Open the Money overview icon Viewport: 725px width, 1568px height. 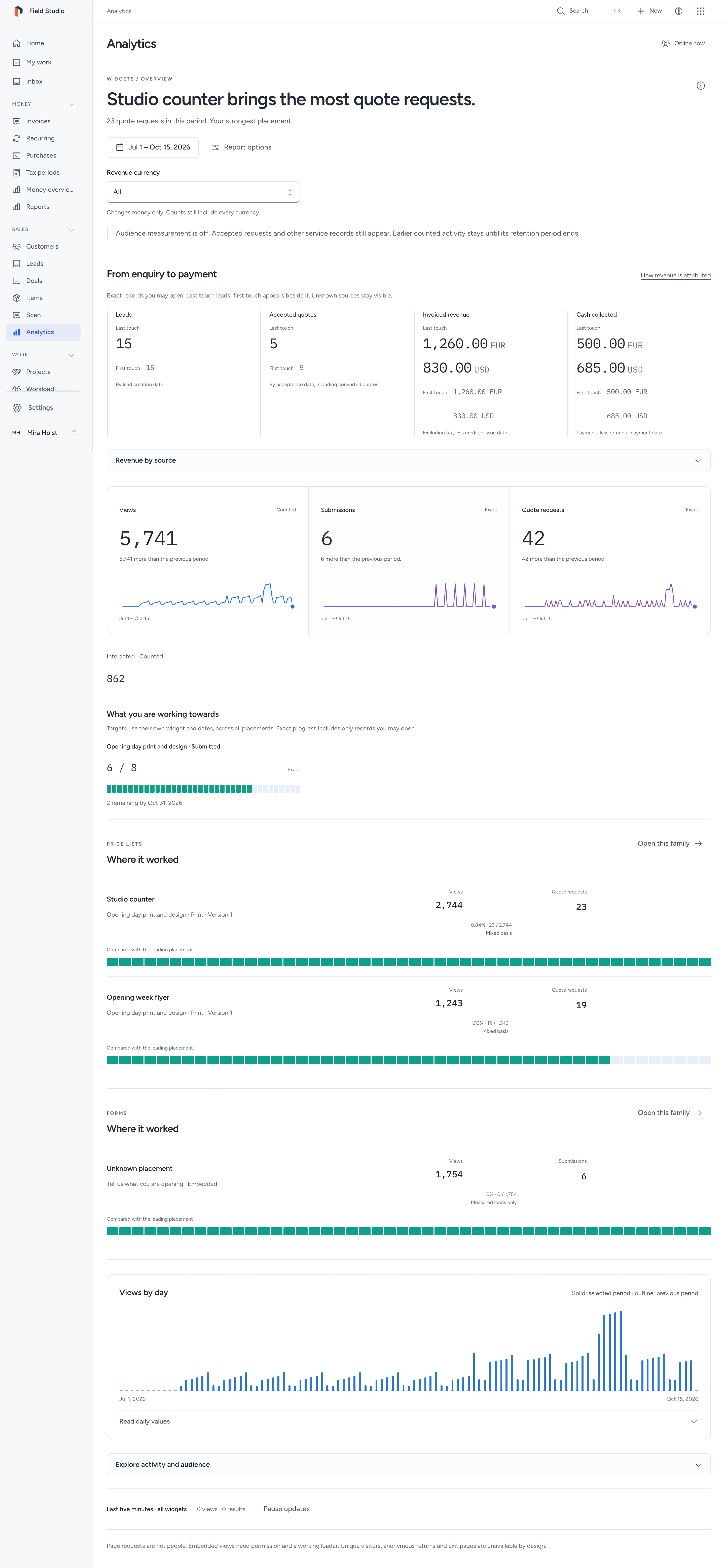click(x=16, y=190)
